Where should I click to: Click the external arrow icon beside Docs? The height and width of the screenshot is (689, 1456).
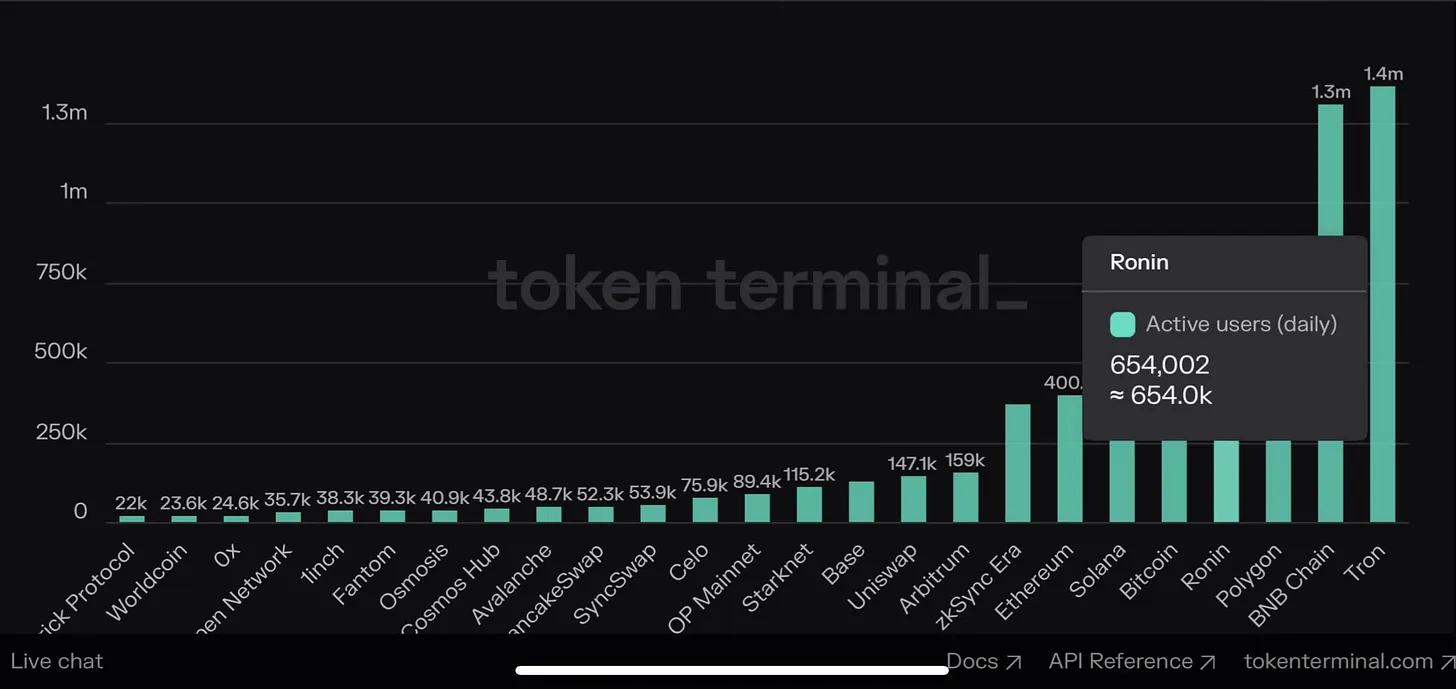pyautogui.click(x=1014, y=661)
